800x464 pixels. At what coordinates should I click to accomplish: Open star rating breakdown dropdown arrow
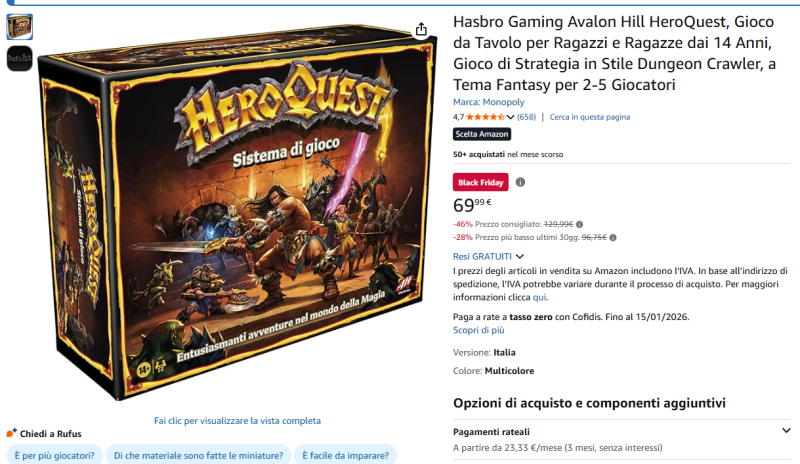tap(510, 117)
